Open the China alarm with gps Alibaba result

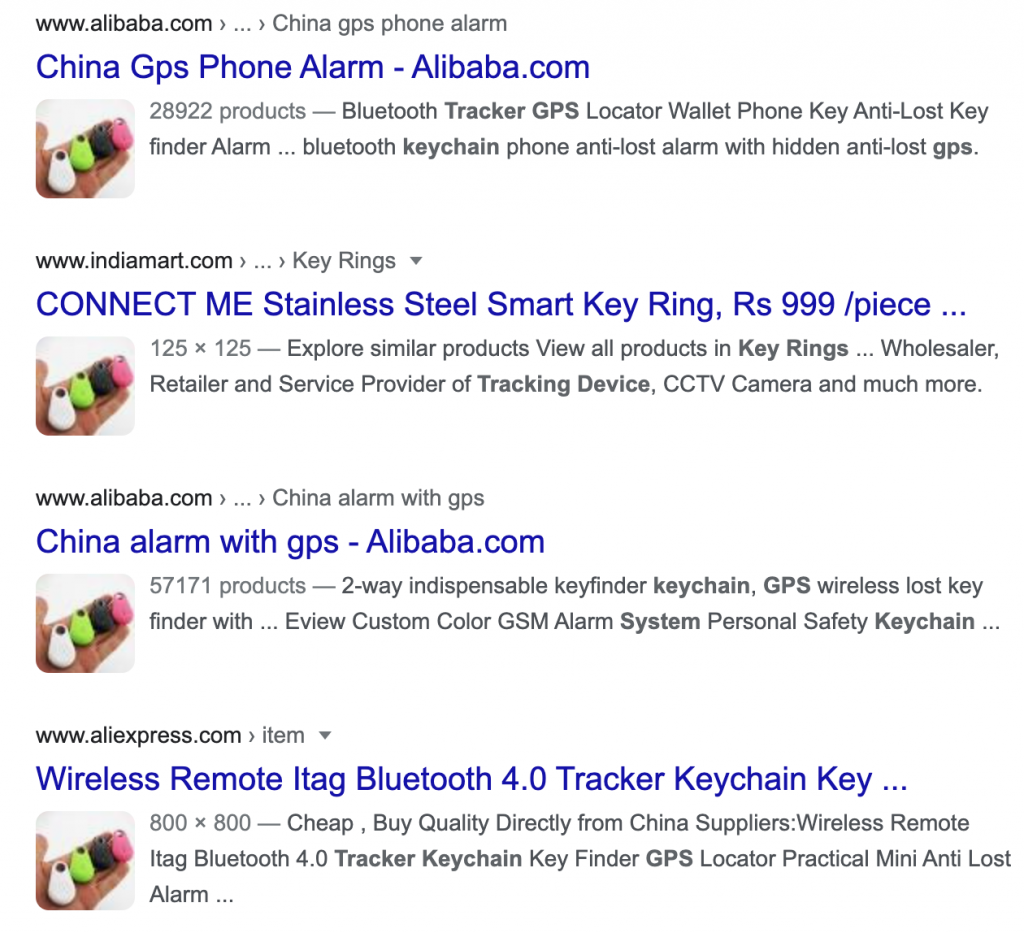(290, 543)
